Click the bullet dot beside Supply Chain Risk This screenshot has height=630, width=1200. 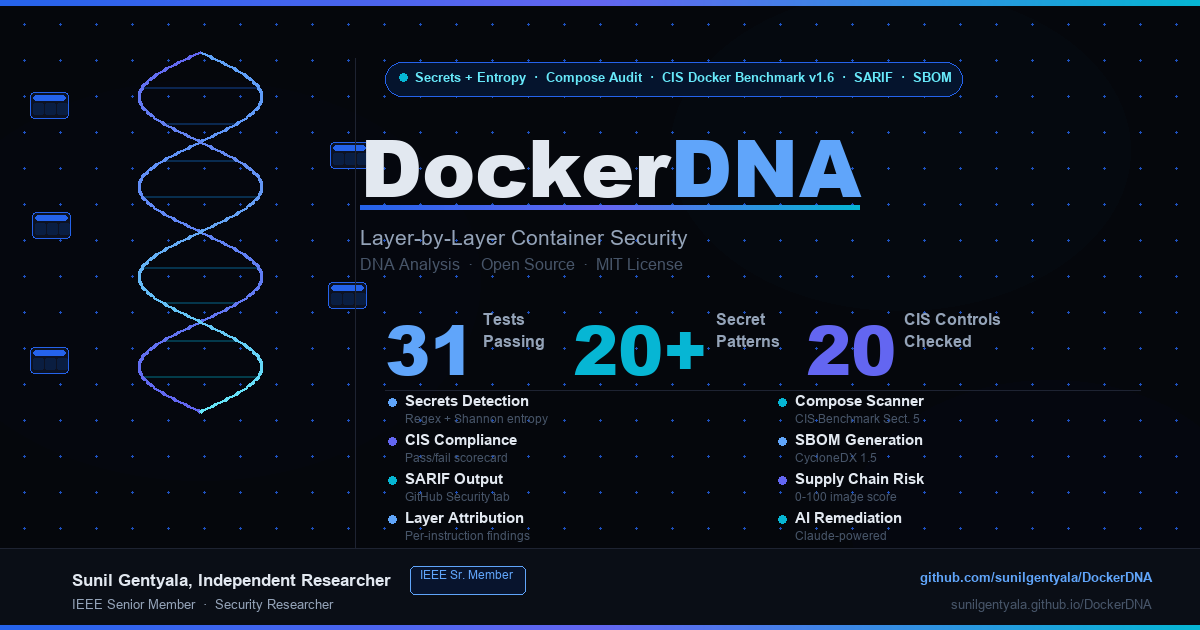[x=782, y=480]
